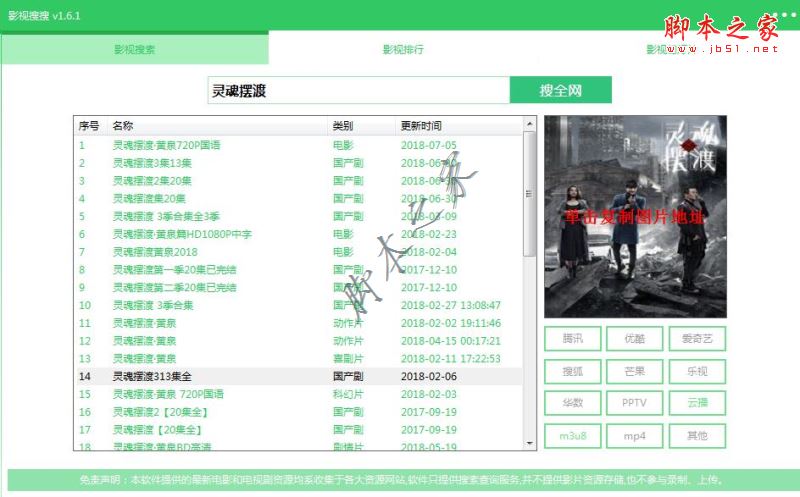Switch to the 影视搜索 tab
Image resolution: width=800 pixels, height=497 pixels.
(x=135, y=49)
